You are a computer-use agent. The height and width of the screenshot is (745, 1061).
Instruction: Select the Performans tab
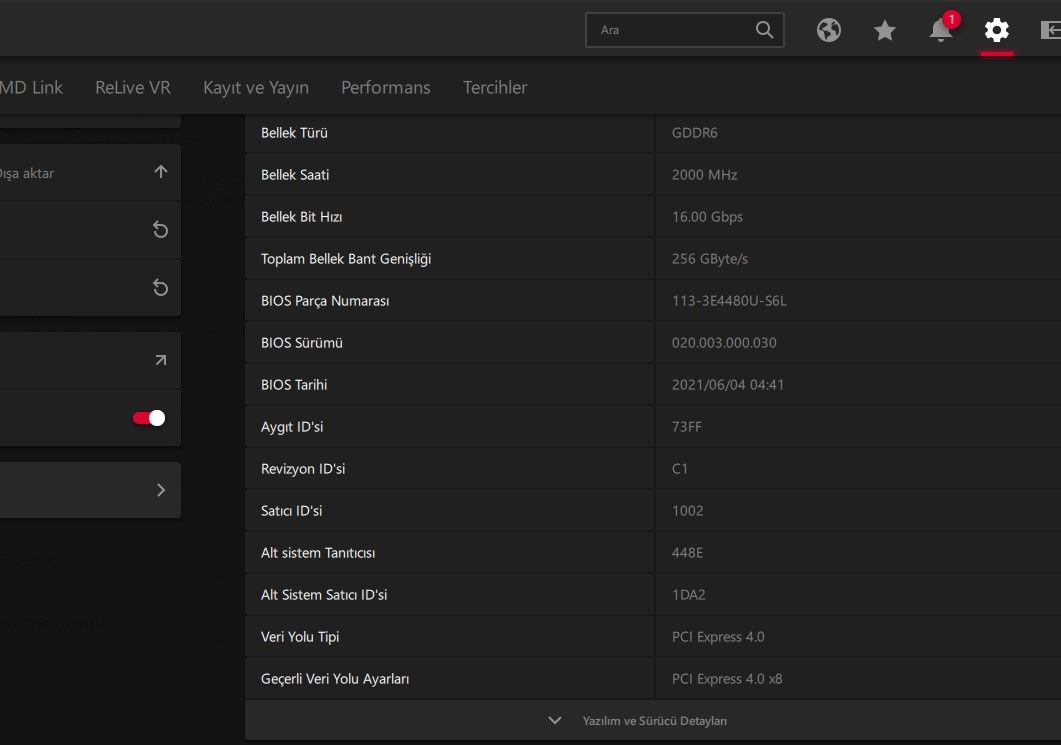[386, 87]
